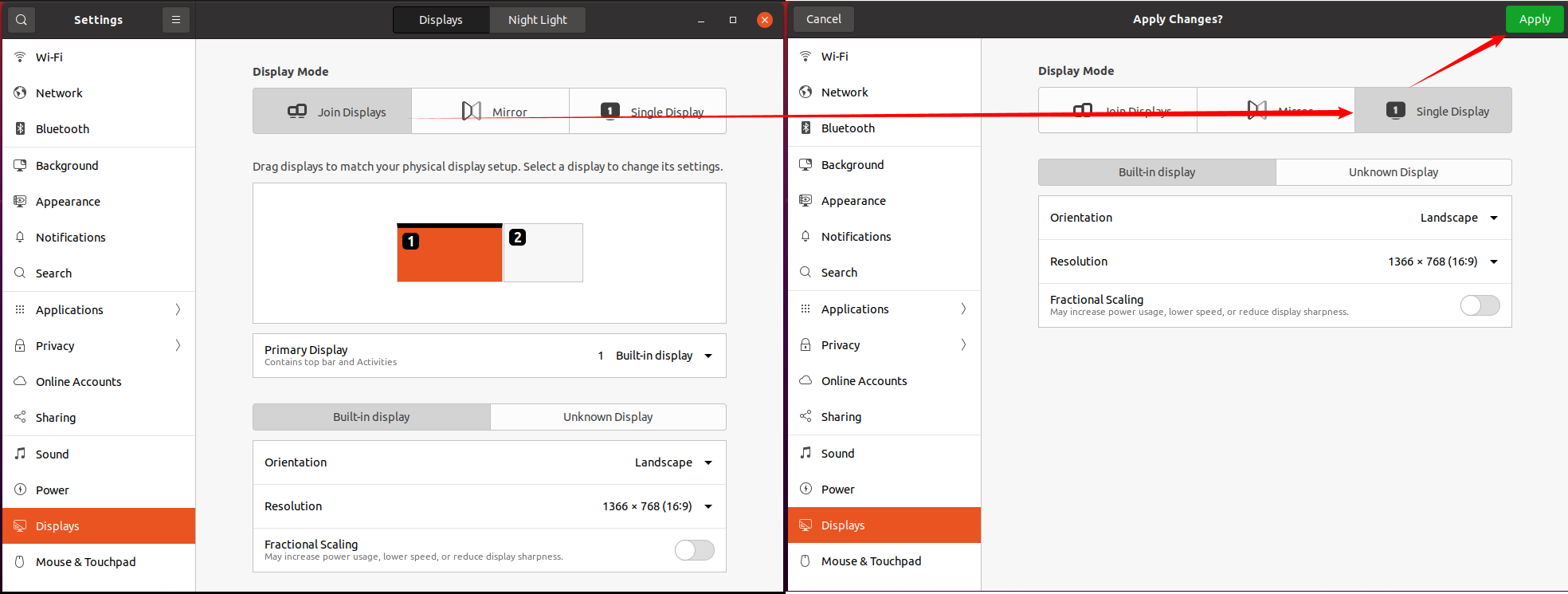Open Appearance settings in left sidebar
This screenshot has height=594, width=1568.
pyautogui.click(x=99, y=202)
